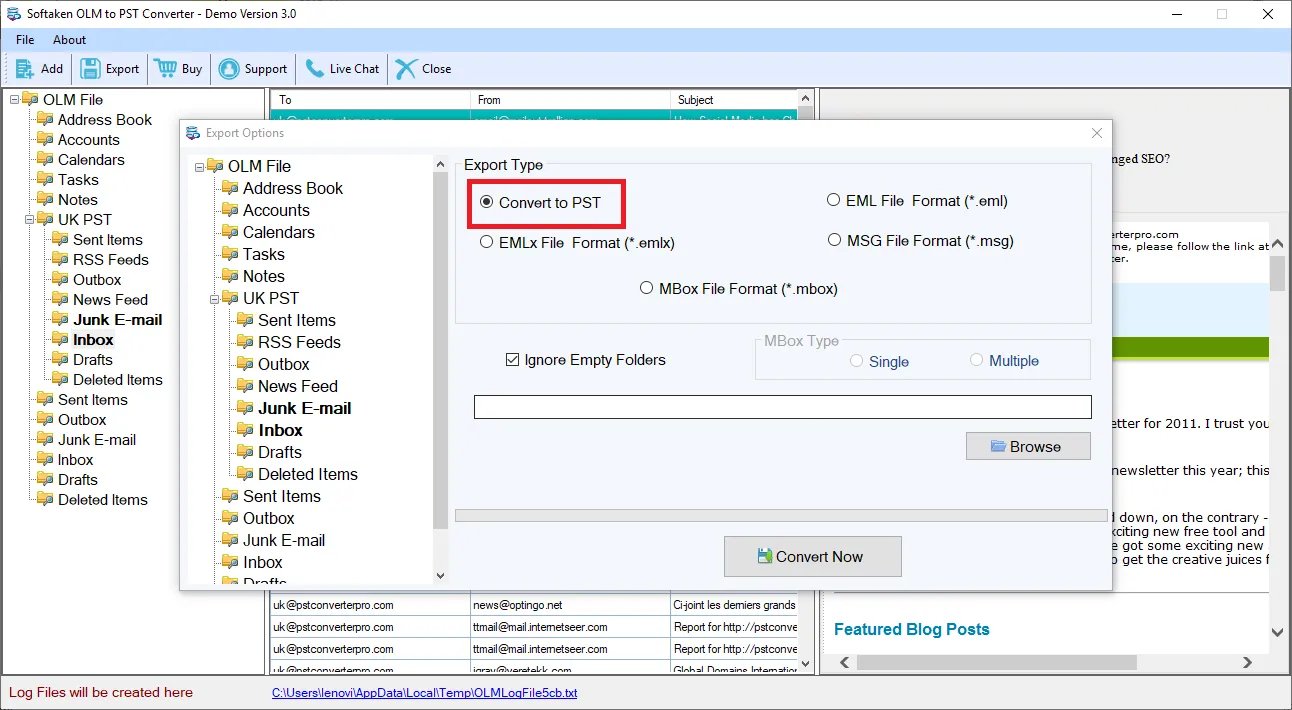Click the Export toolbar icon
Viewport: 1292px width, 710px height.
pos(91,69)
